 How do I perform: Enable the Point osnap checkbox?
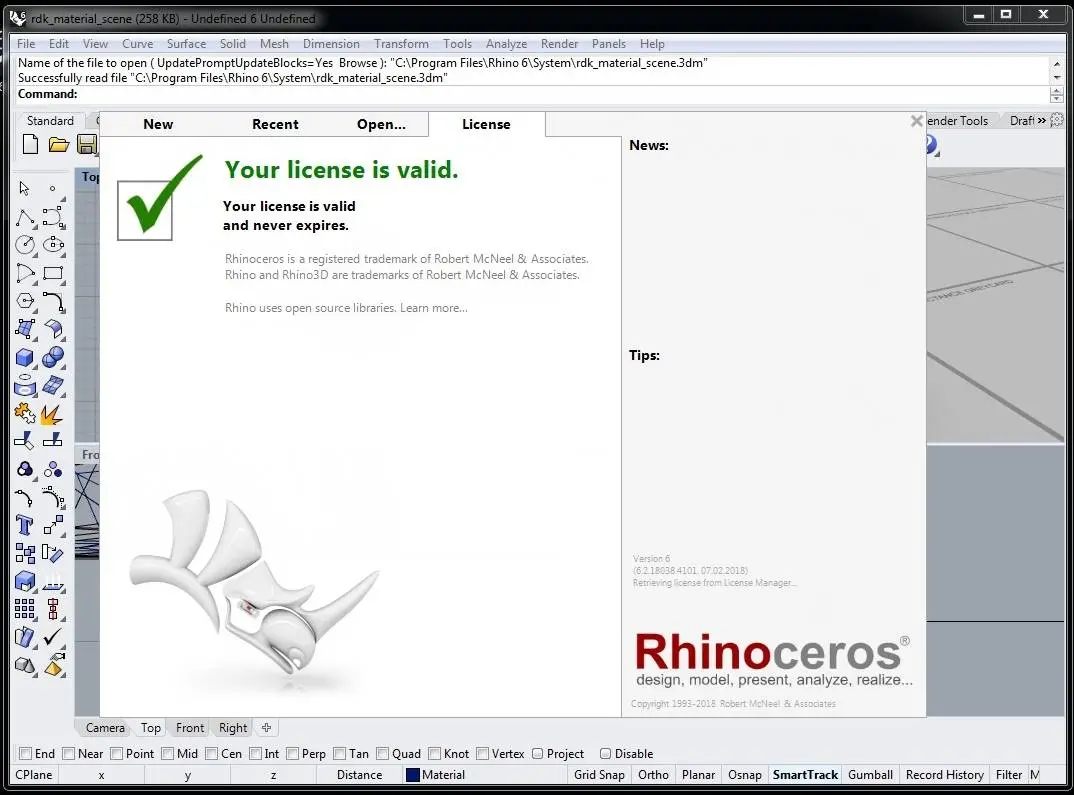(x=116, y=754)
